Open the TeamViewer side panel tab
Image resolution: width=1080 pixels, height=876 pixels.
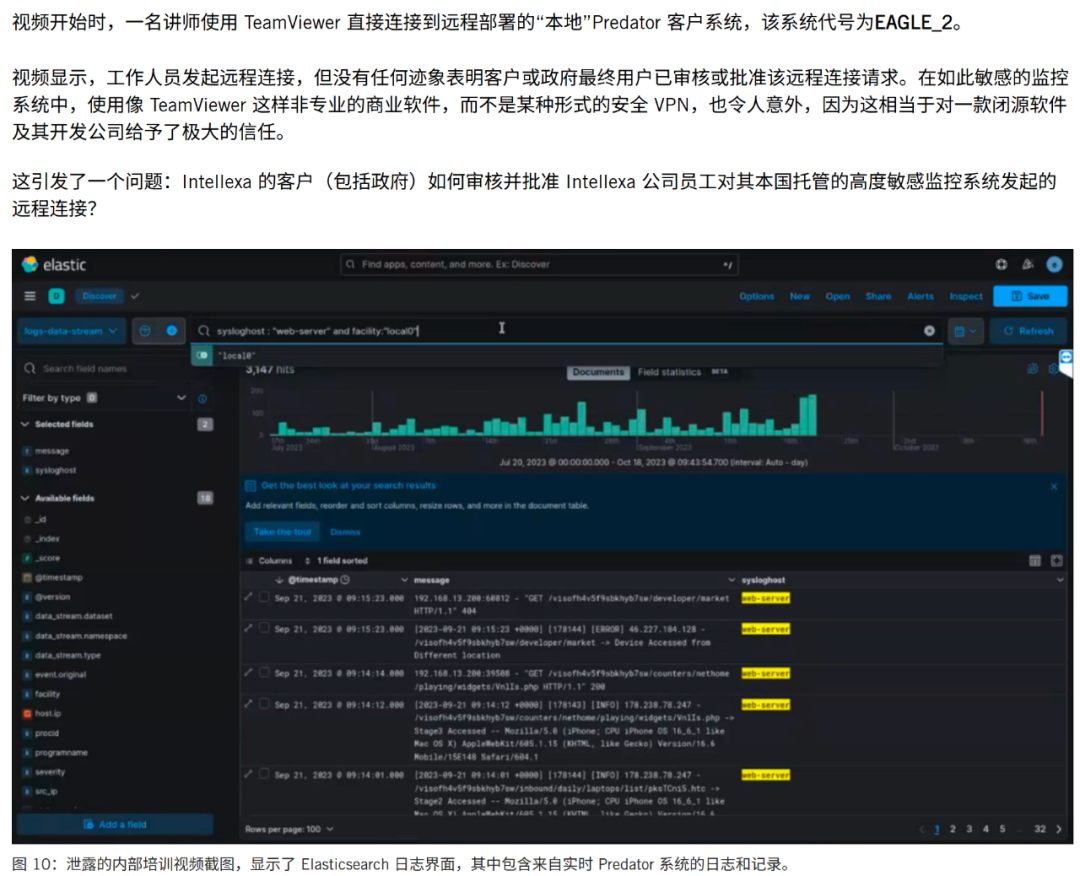(1066, 357)
